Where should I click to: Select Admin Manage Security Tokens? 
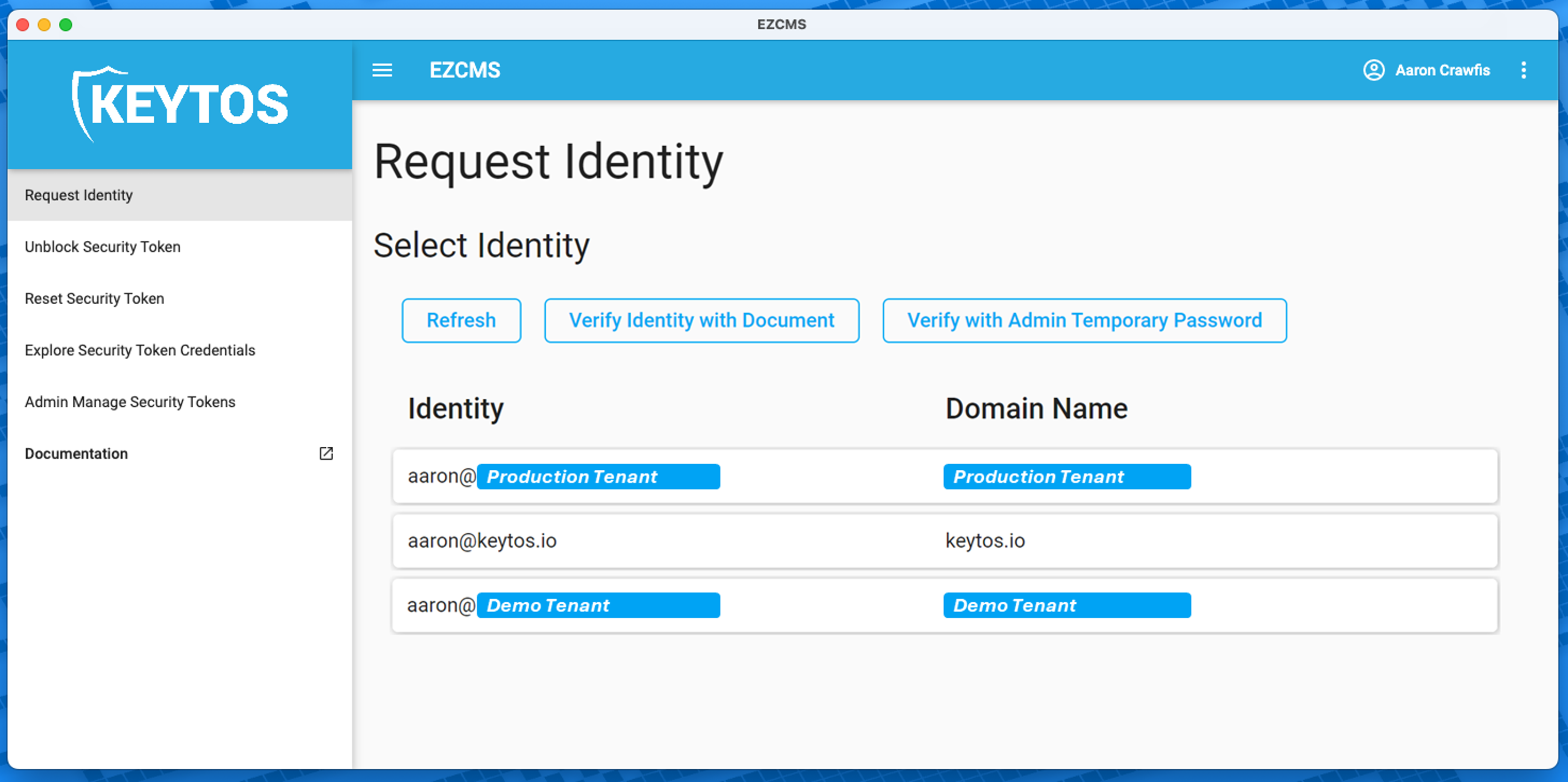coord(130,402)
